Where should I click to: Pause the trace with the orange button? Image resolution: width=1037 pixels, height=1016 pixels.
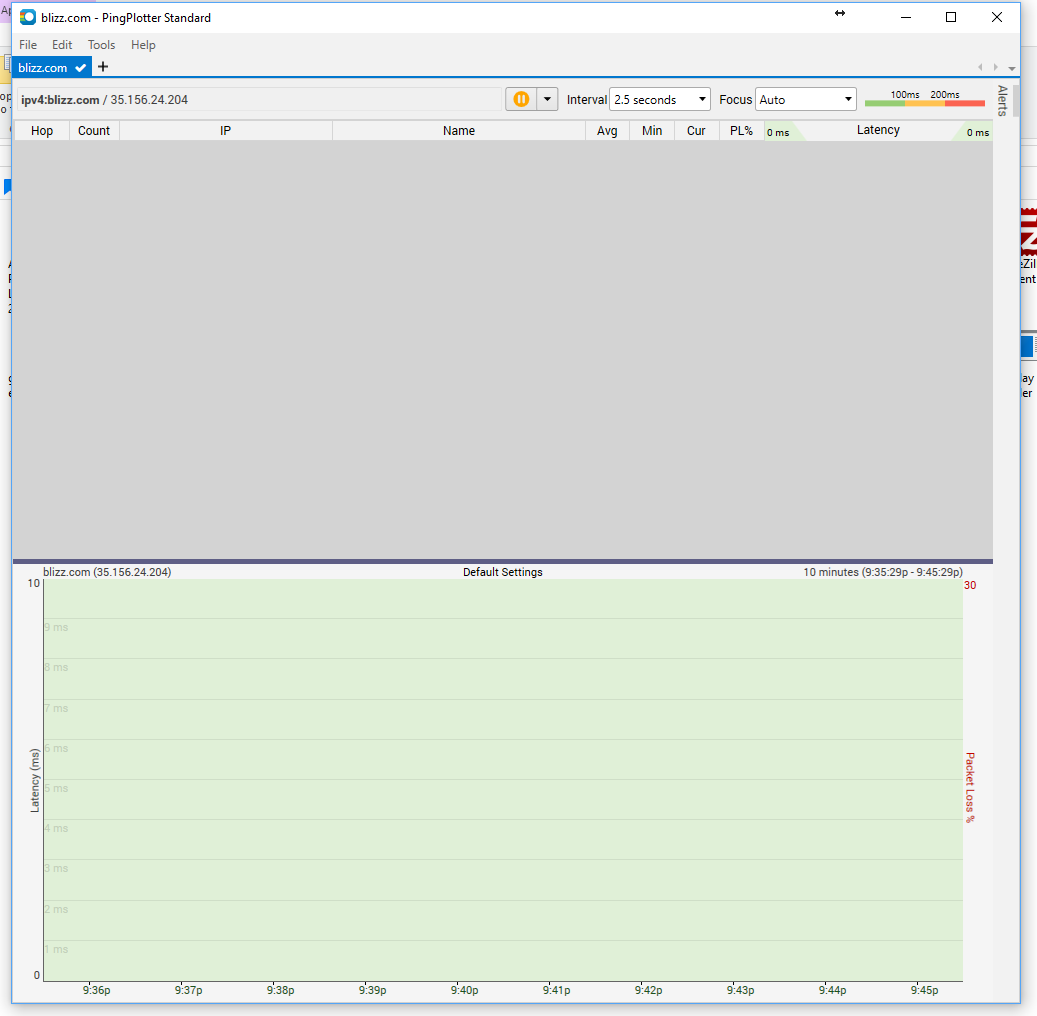(521, 99)
